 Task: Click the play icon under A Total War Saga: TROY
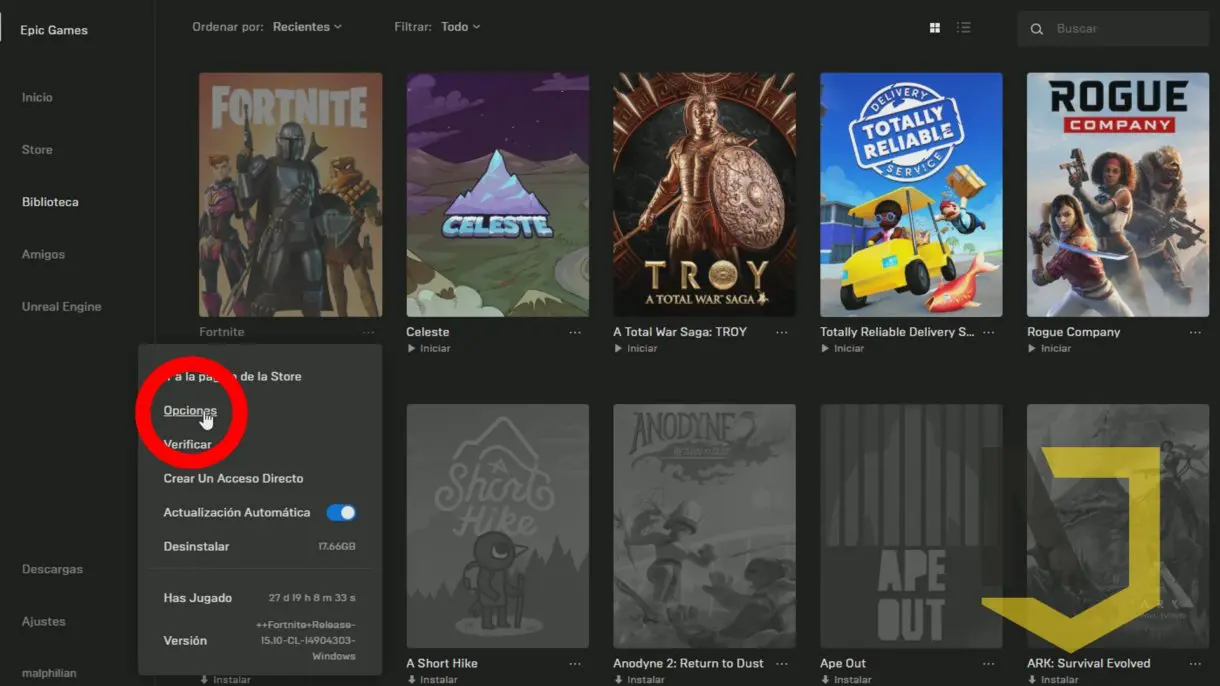(x=618, y=349)
